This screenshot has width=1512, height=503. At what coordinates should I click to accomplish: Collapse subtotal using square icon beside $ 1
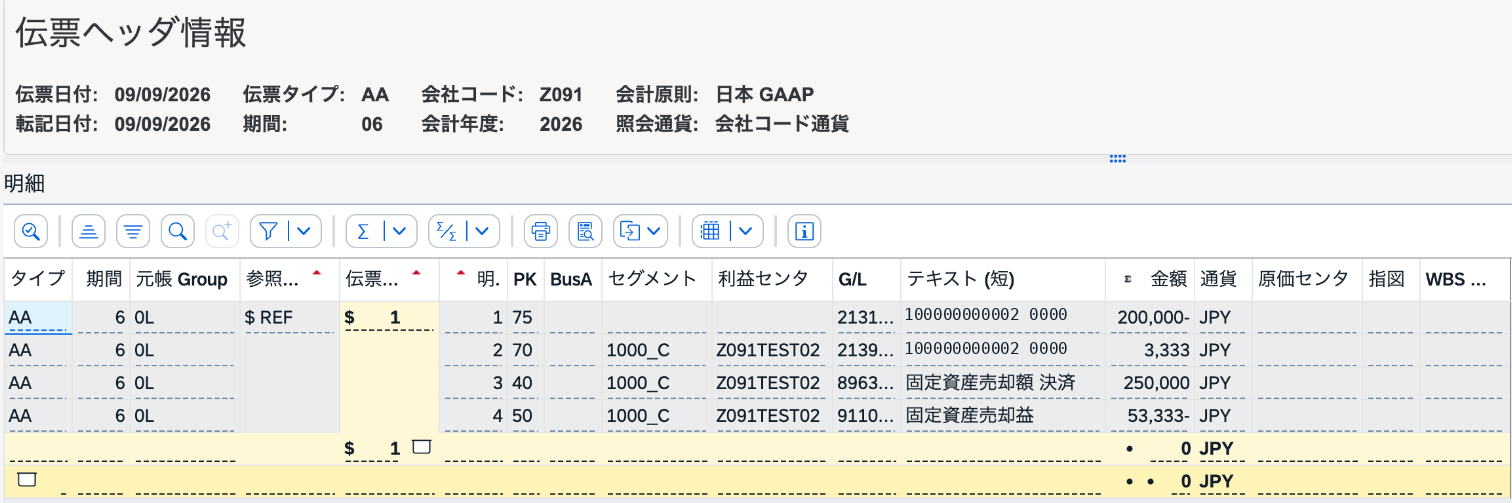point(421,447)
